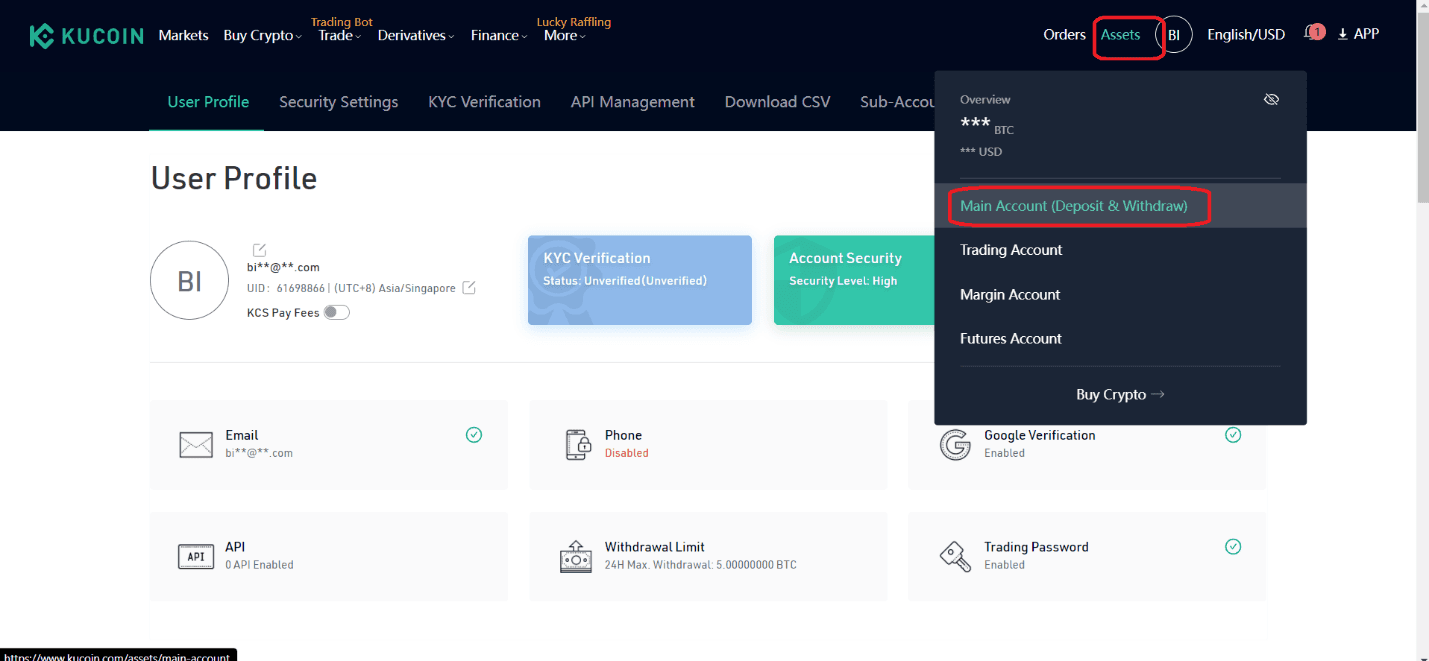Click the Trading Password key icon
Viewport: 1429px width, 661px height.
[955, 557]
